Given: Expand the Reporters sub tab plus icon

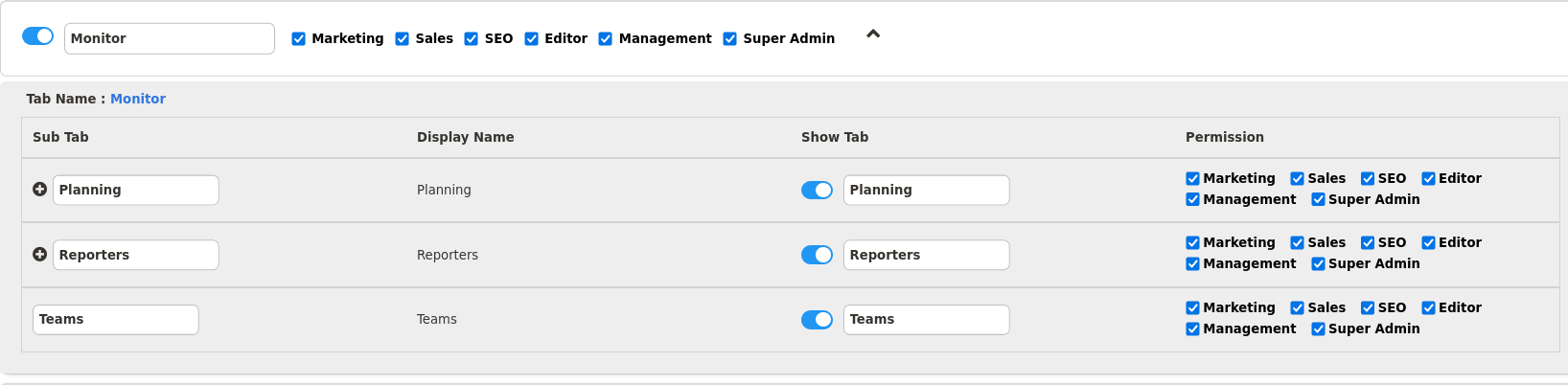Looking at the screenshot, I should [39, 255].
